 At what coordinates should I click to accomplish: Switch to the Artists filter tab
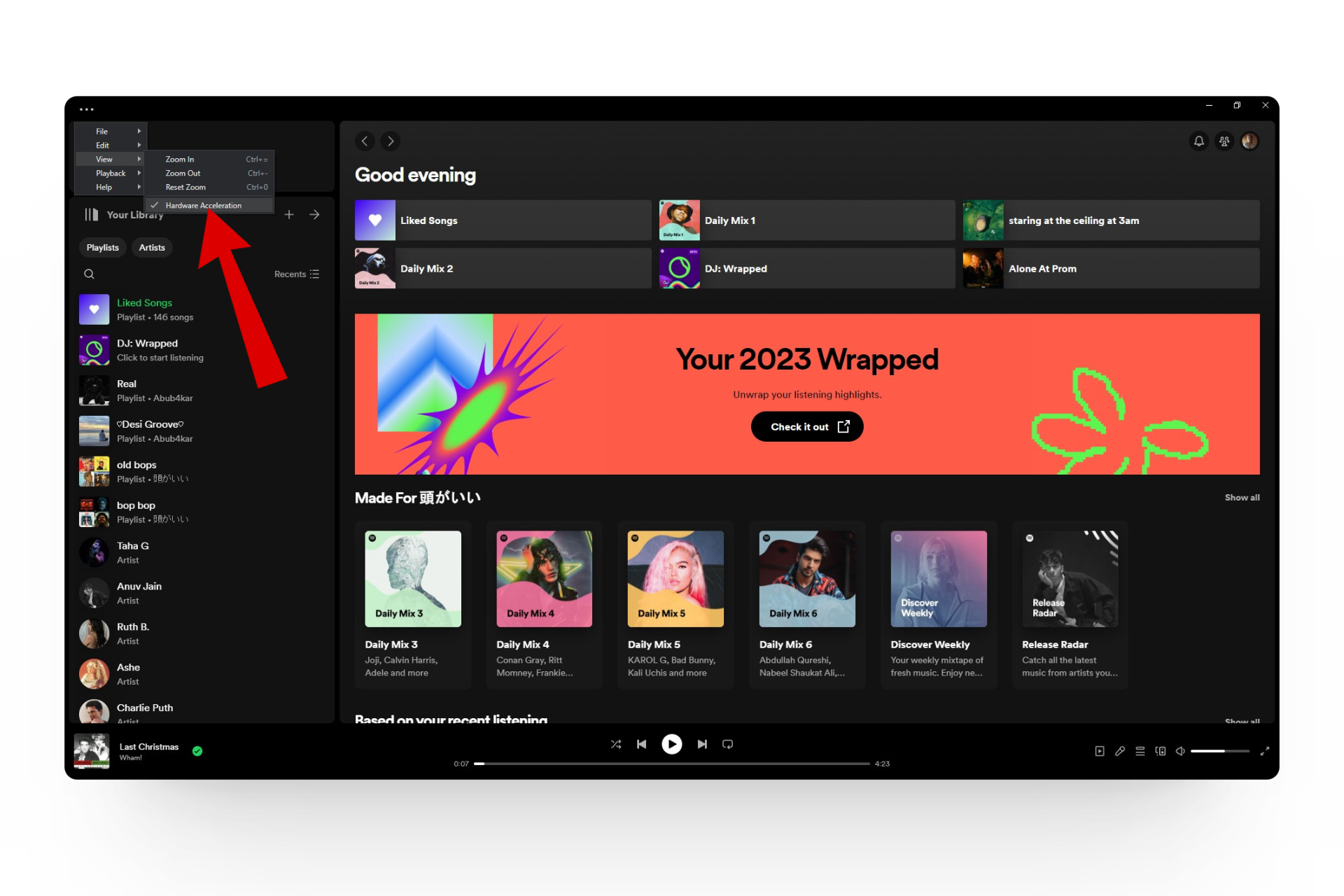[151, 248]
